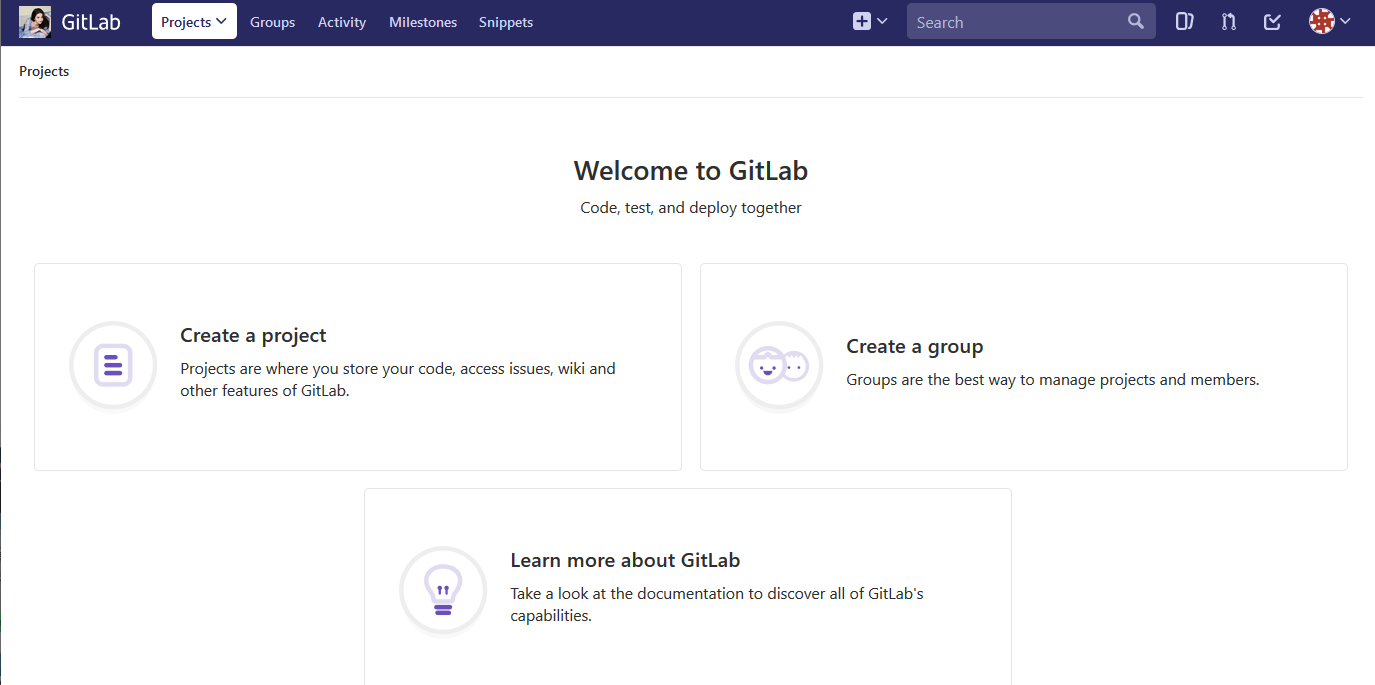Go to Snippets in the navbar
1375x685 pixels.
(506, 22)
